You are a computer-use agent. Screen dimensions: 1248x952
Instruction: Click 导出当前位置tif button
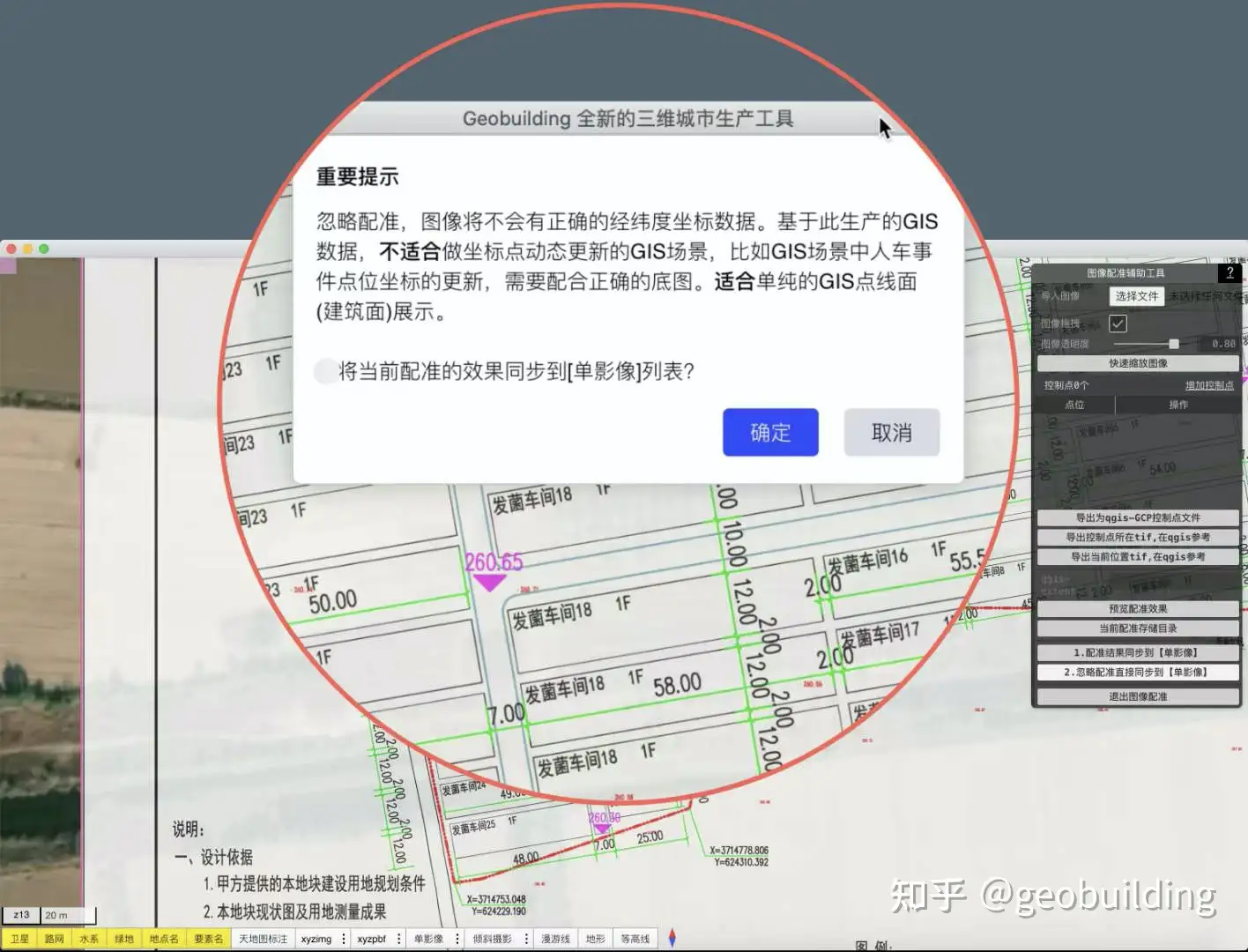pos(1138,556)
